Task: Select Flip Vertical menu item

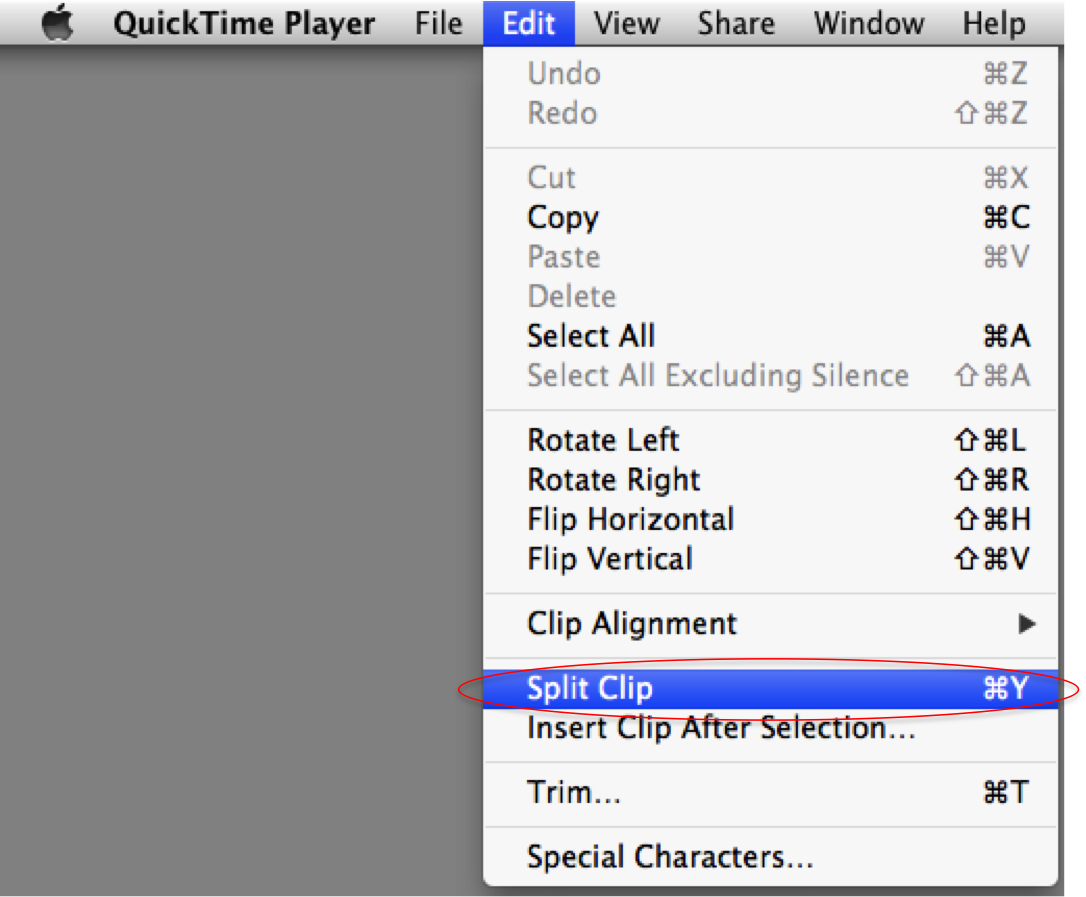Action: [x=770, y=559]
